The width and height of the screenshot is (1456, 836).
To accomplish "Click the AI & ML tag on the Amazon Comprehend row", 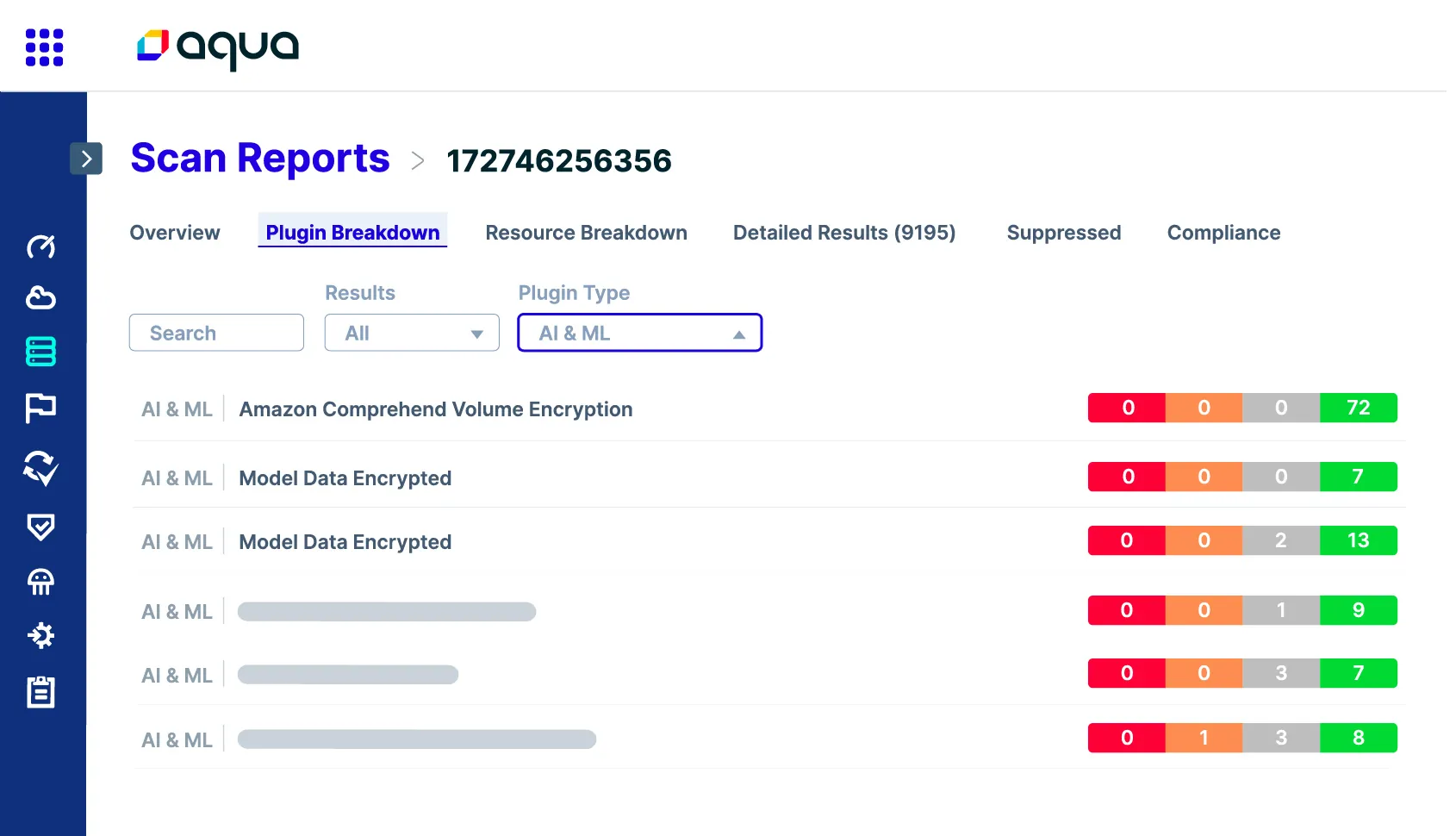I will tap(177, 409).
